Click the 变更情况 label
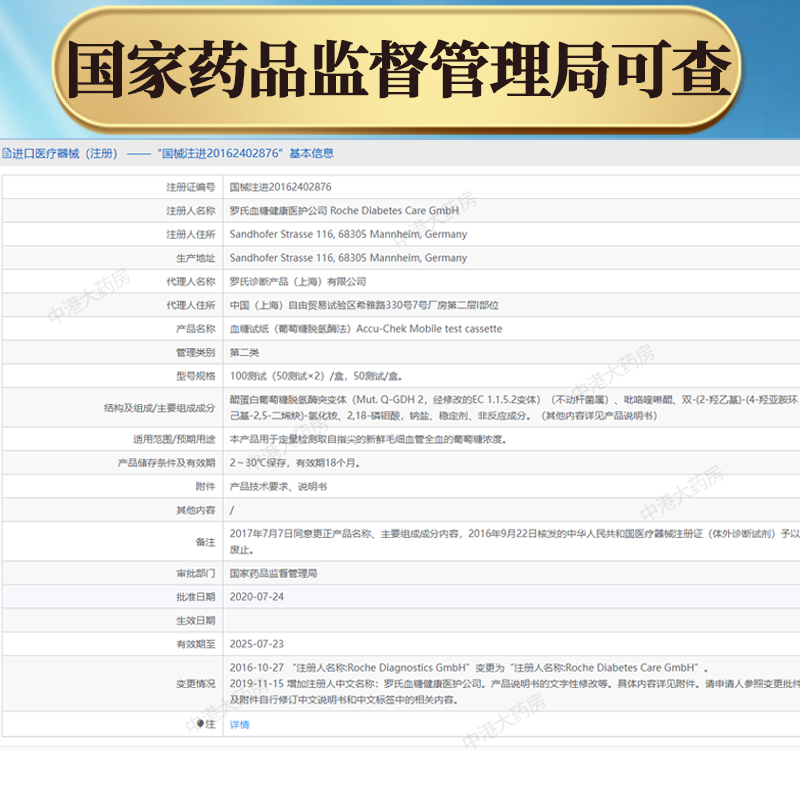The width and height of the screenshot is (800, 800). [x=196, y=684]
